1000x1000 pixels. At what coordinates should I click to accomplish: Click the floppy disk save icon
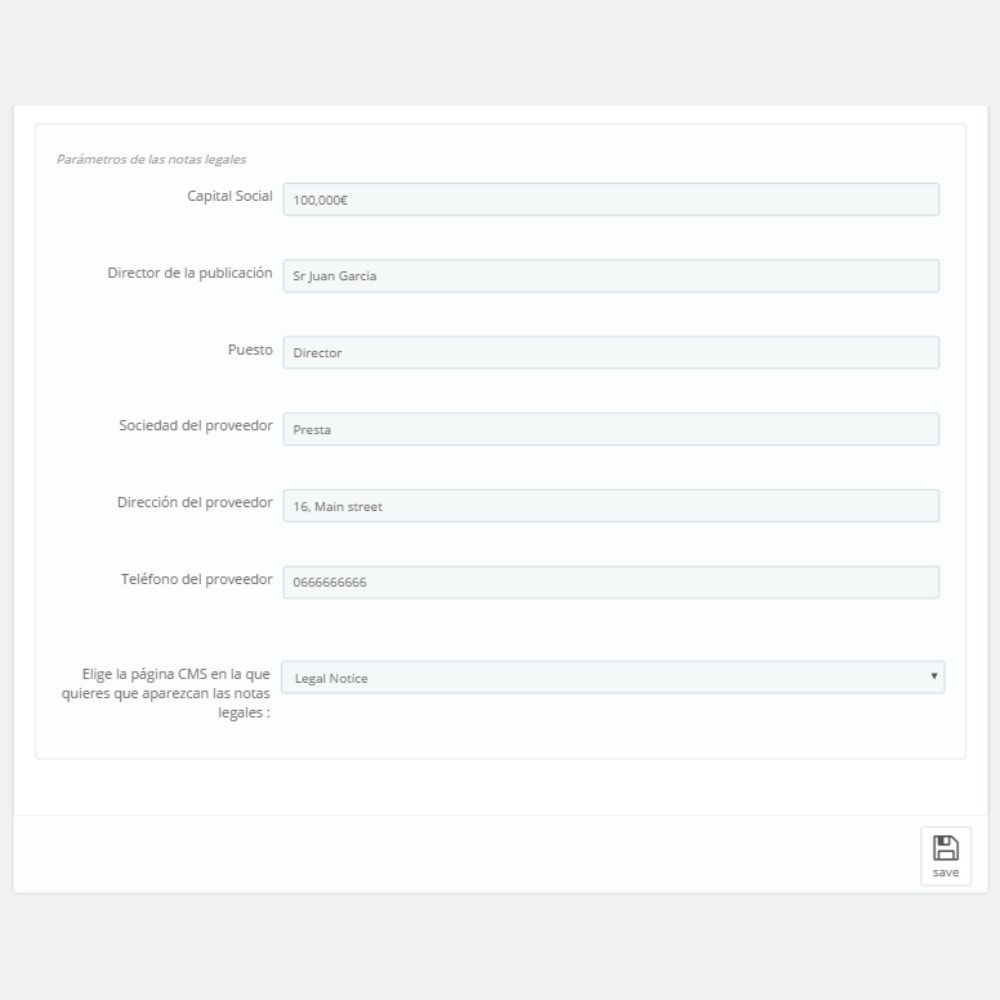(945, 848)
